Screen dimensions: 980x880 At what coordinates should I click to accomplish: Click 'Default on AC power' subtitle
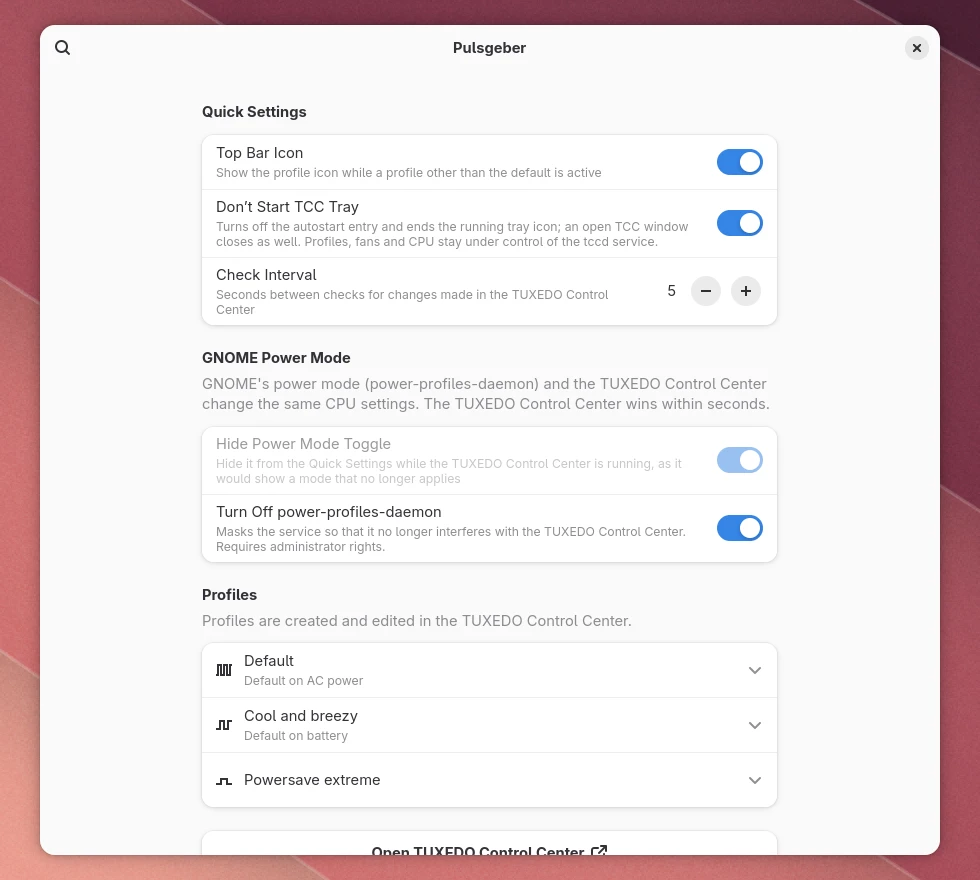303,681
